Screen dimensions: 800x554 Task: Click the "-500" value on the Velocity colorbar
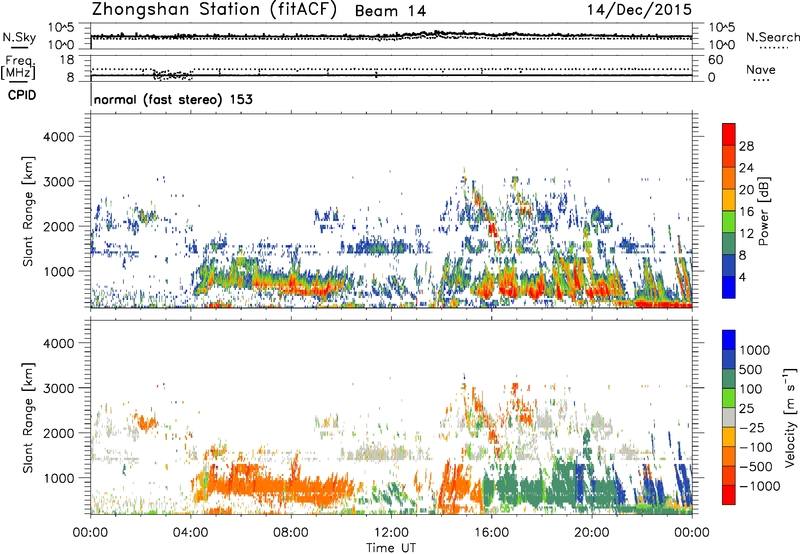[756, 467]
